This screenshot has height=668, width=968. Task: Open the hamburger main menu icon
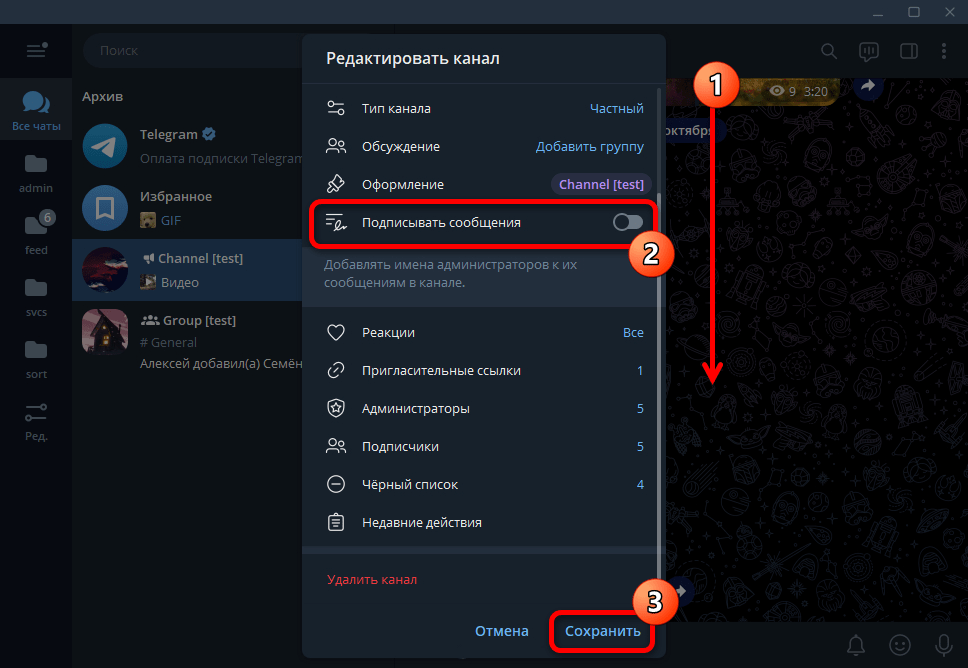(36, 50)
